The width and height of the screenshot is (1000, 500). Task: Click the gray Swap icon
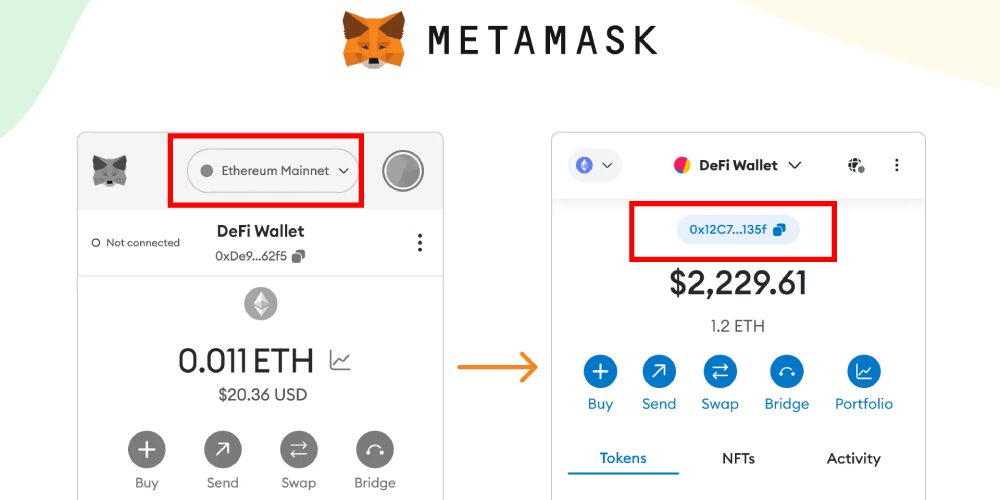point(298,450)
